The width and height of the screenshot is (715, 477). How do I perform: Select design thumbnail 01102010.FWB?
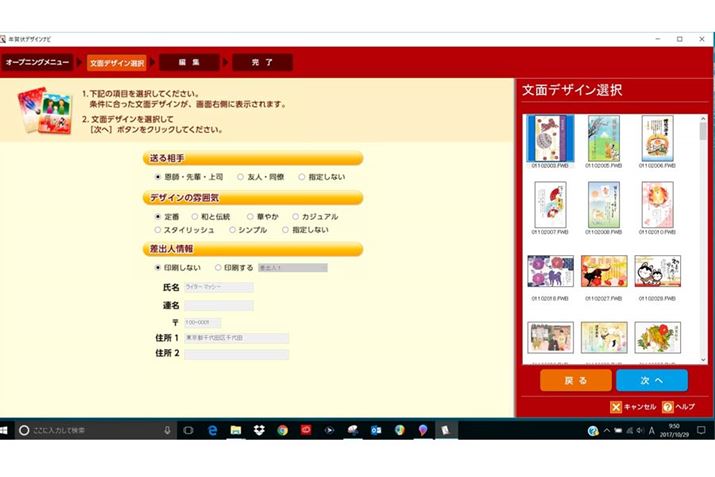pyautogui.click(x=657, y=205)
